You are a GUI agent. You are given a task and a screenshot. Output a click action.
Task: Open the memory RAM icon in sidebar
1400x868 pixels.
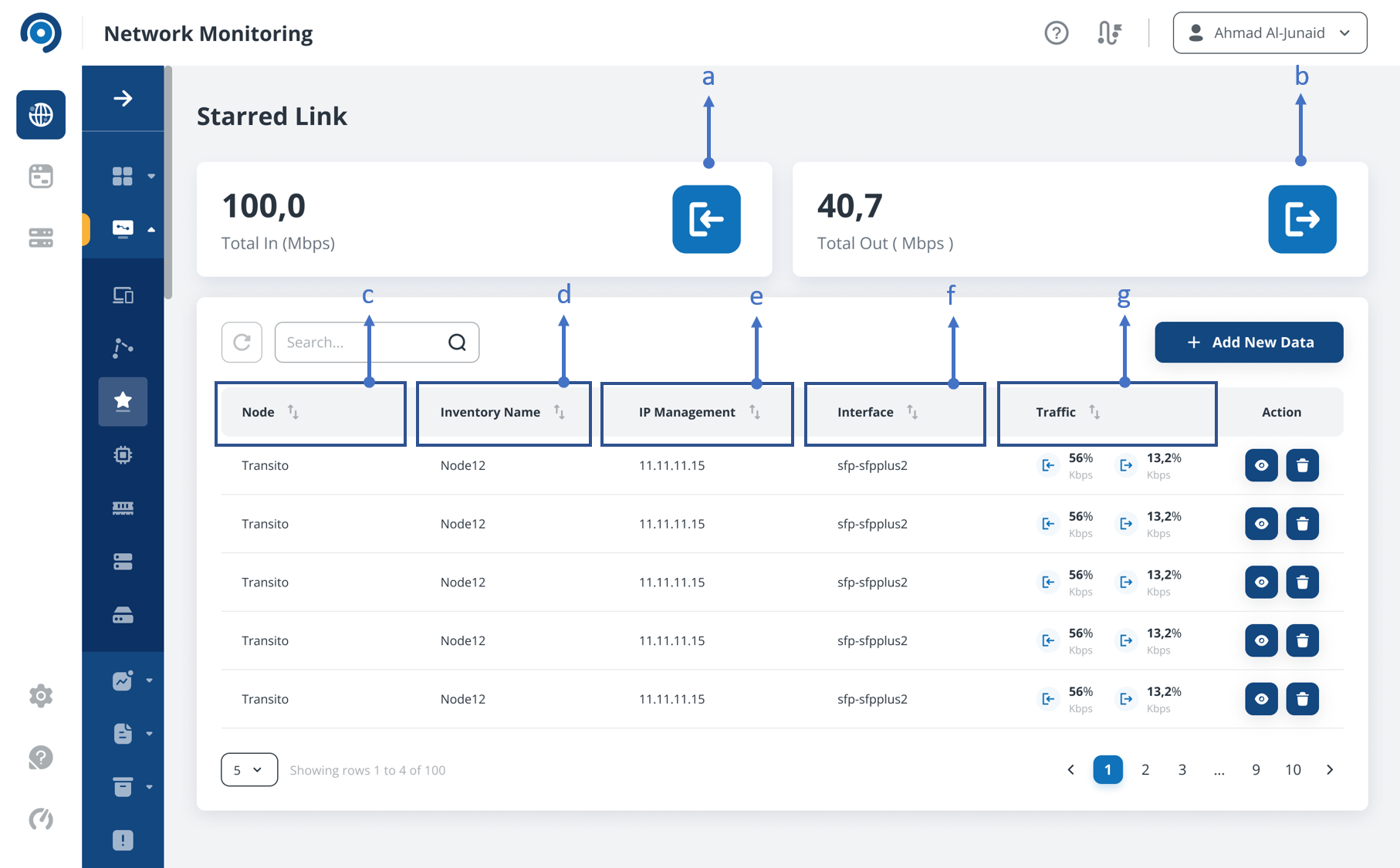[x=123, y=508]
